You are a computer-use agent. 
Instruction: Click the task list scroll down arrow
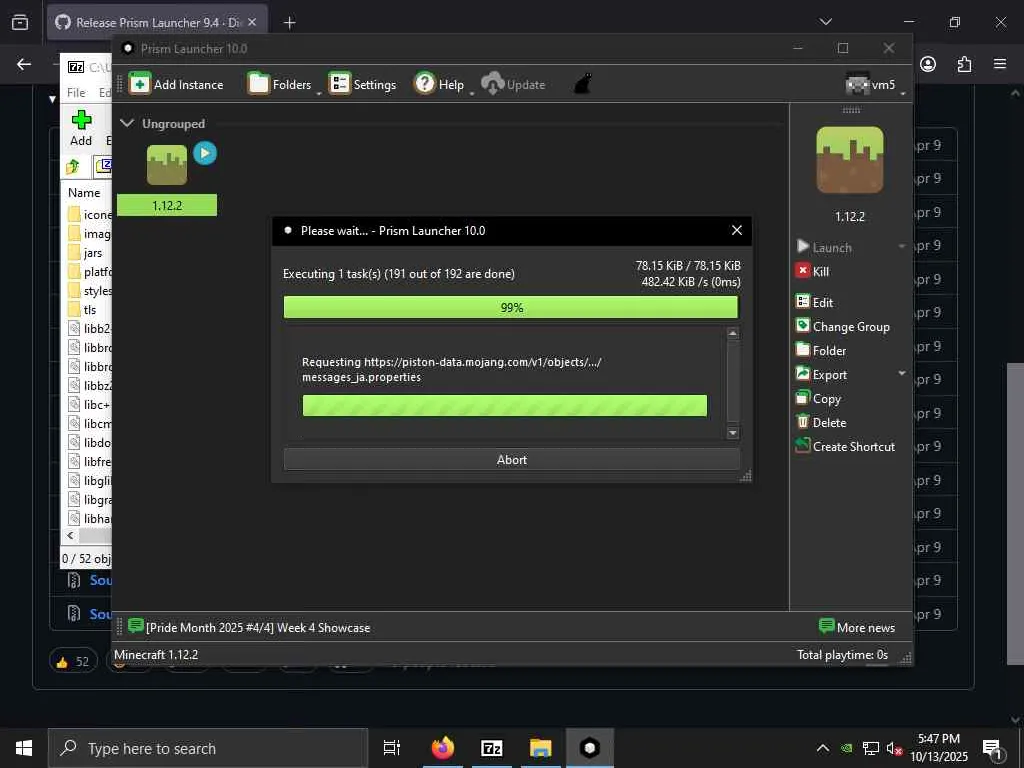(x=733, y=433)
